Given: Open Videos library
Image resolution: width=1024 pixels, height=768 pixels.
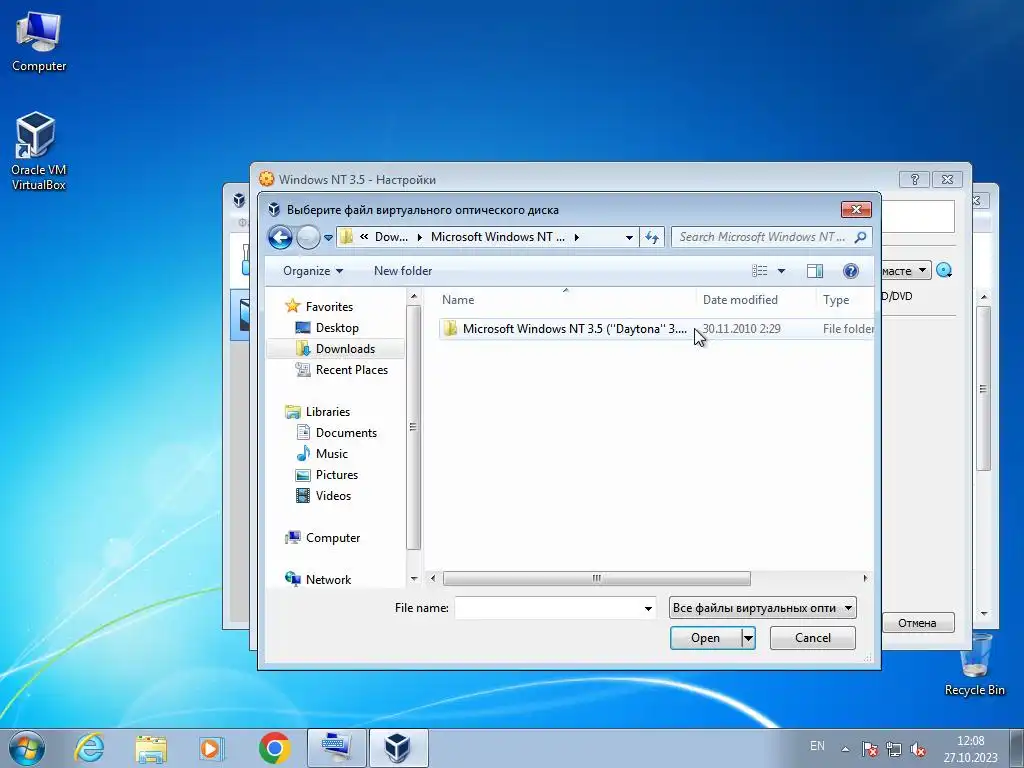Looking at the screenshot, I should [323, 496].
